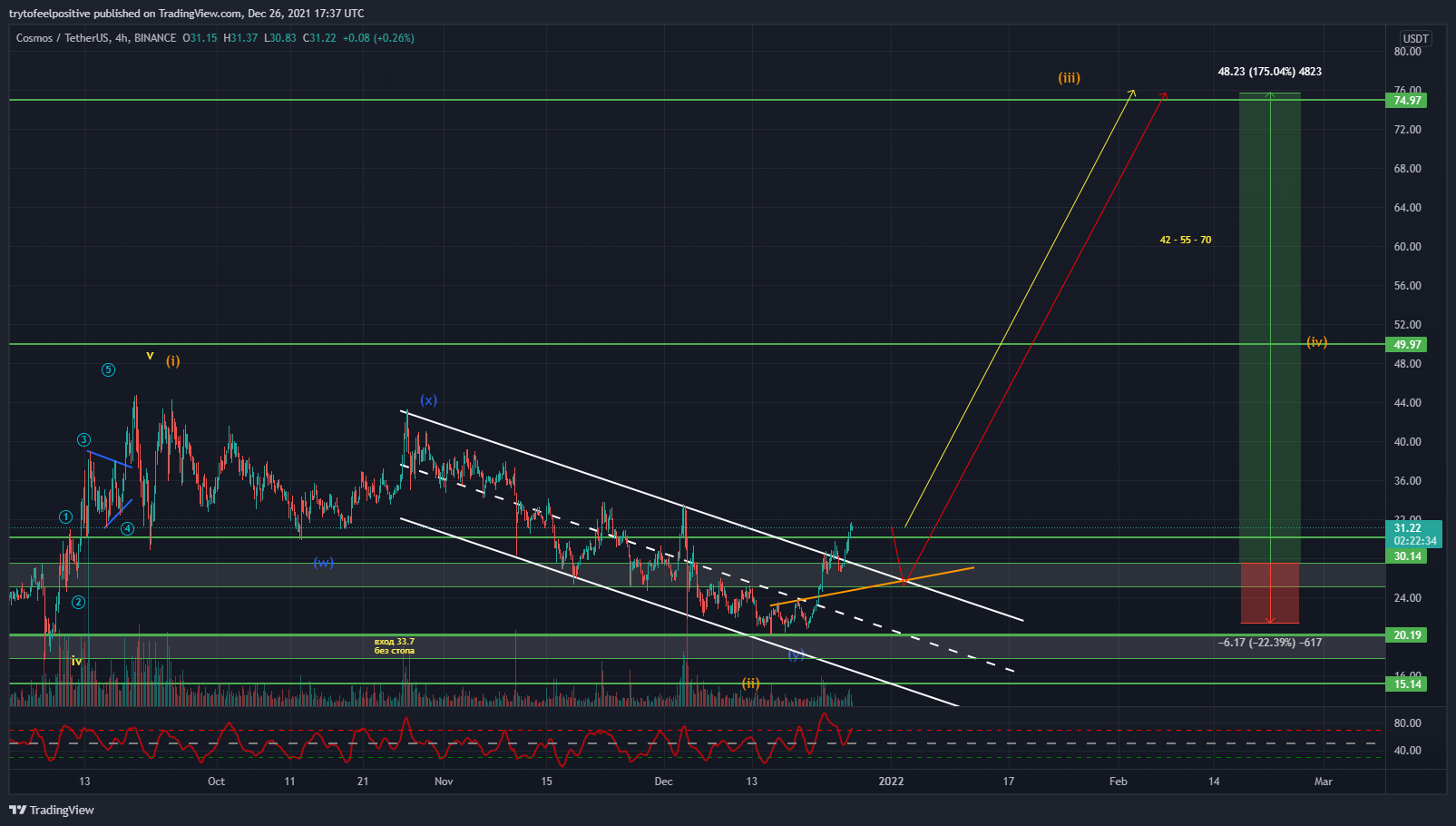Select the blue (x) wave label
Viewport: 1456px width, 826px height.
pos(428,400)
